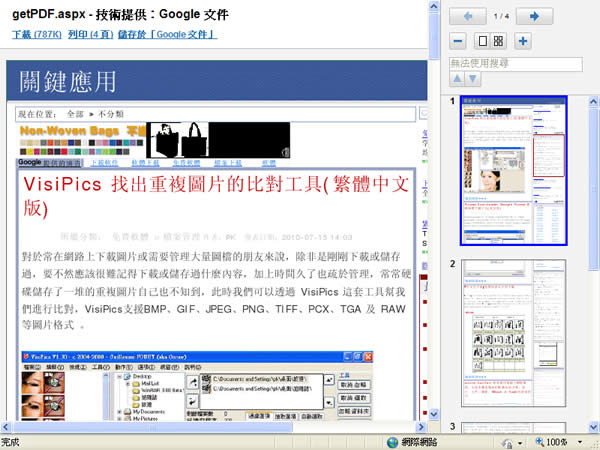Go to the previous page with the left arrow
The width and height of the screenshot is (600, 450).
pyautogui.click(x=468, y=16)
